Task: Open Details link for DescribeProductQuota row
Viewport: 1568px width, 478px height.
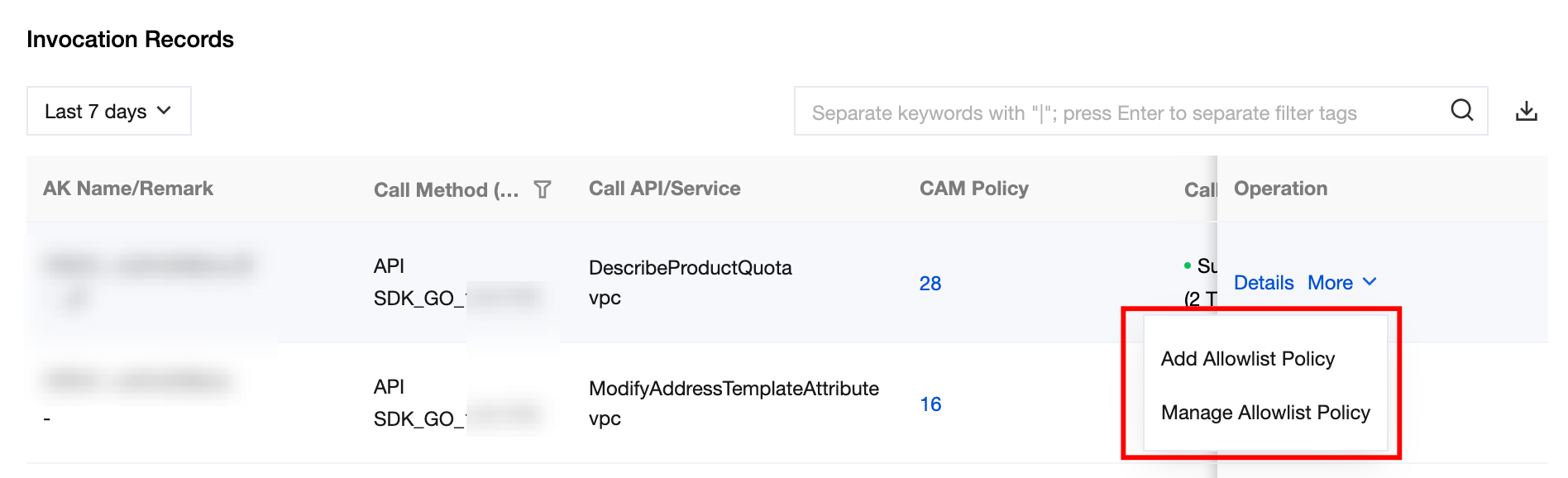Action: (1263, 283)
